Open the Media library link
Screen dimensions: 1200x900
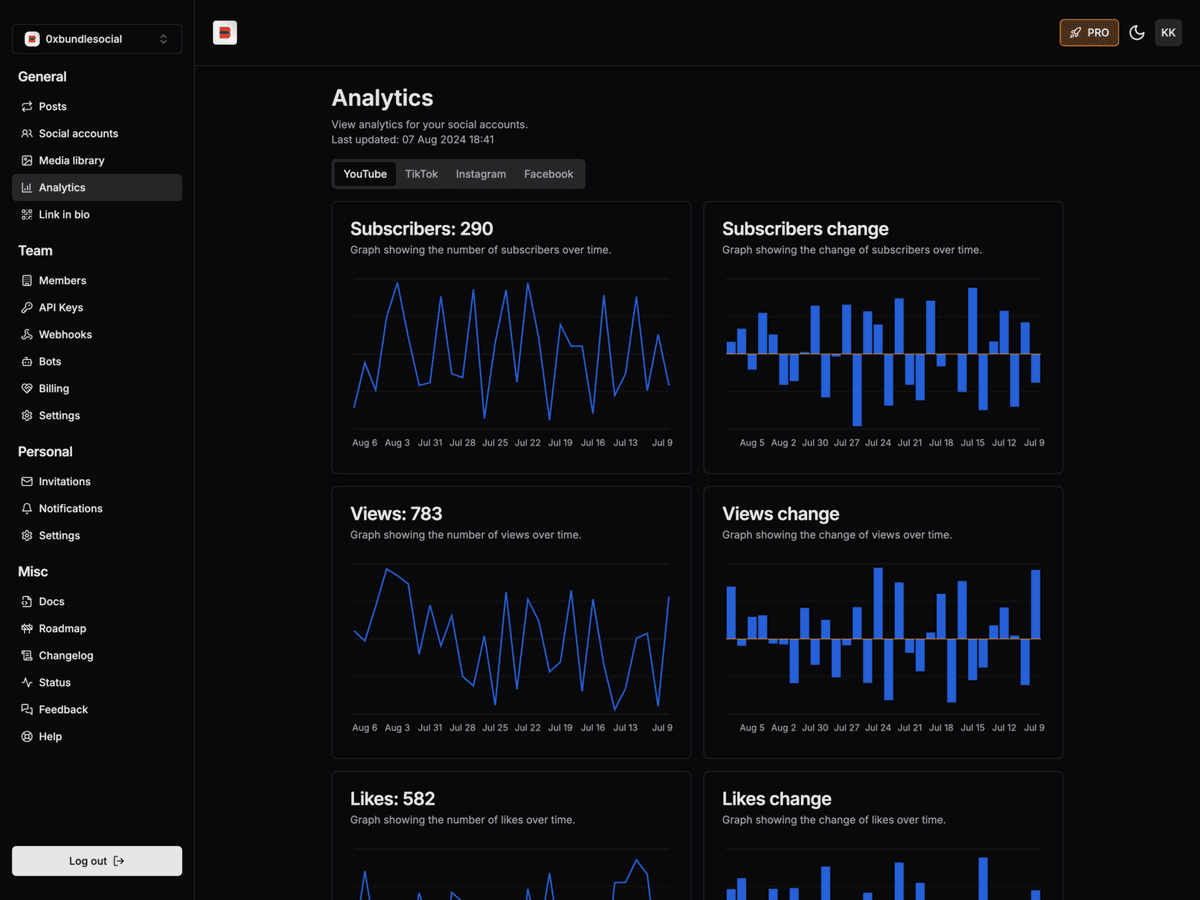coord(97,160)
